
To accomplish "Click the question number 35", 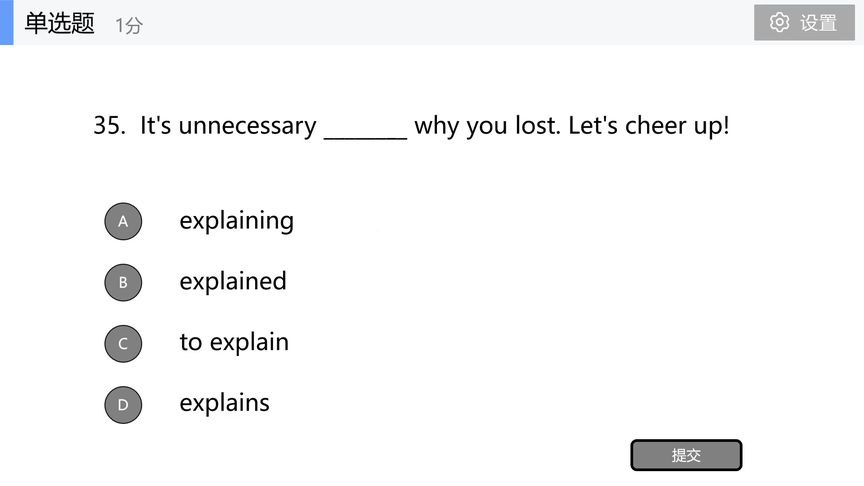I will (x=109, y=125).
